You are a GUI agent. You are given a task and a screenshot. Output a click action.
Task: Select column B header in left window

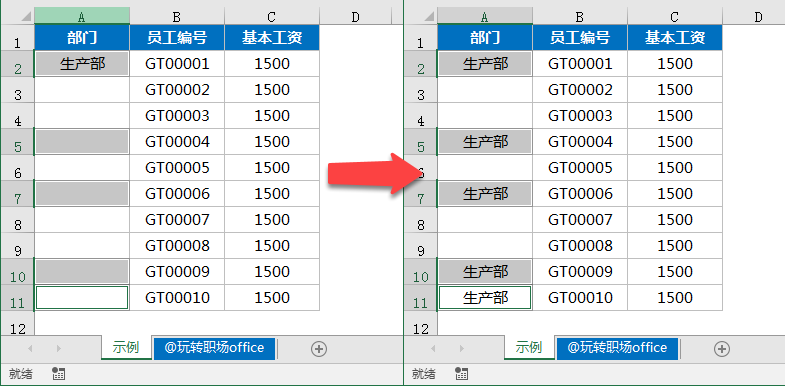click(177, 17)
